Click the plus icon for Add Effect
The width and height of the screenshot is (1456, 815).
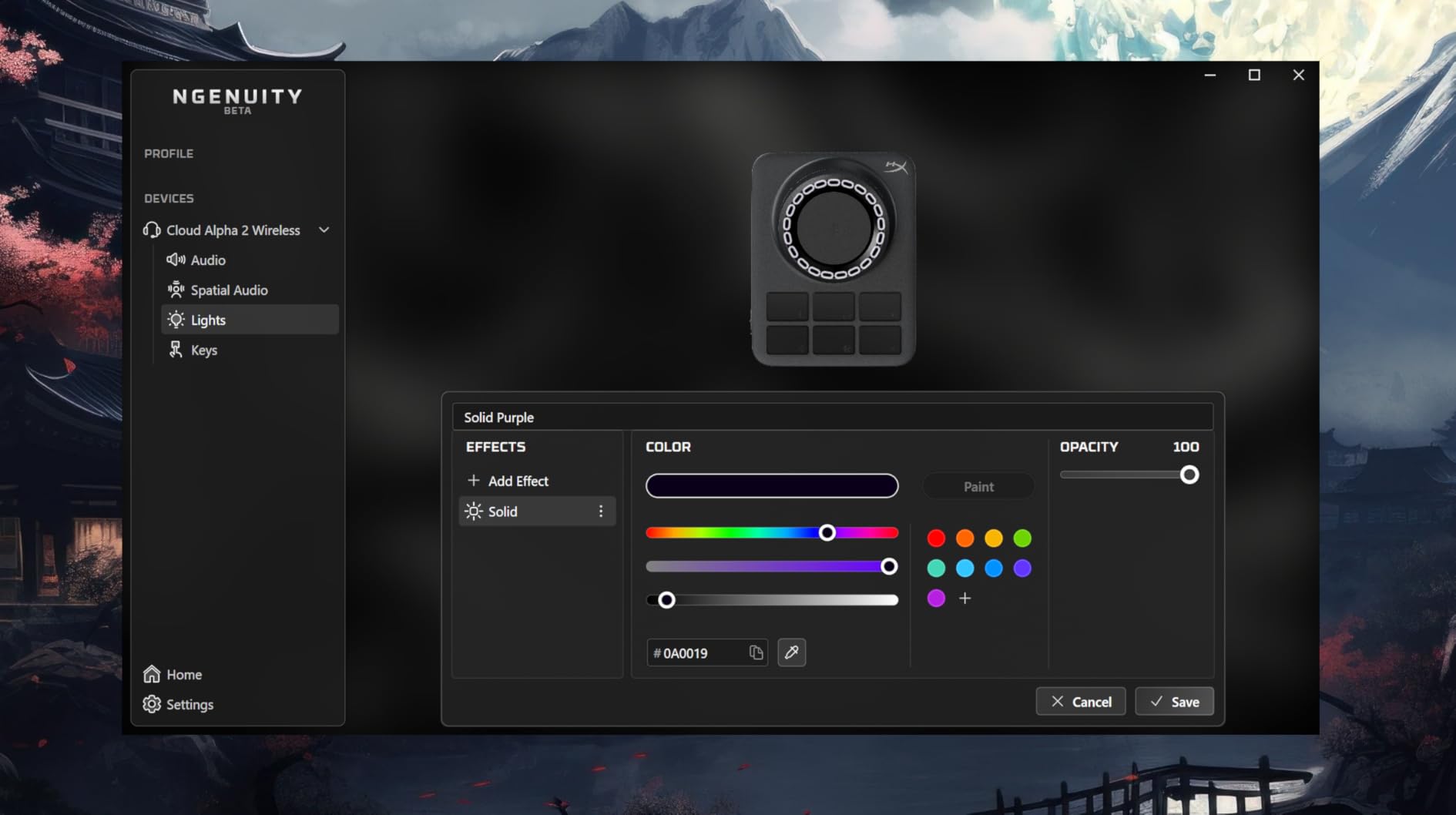pyautogui.click(x=474, y=480)
